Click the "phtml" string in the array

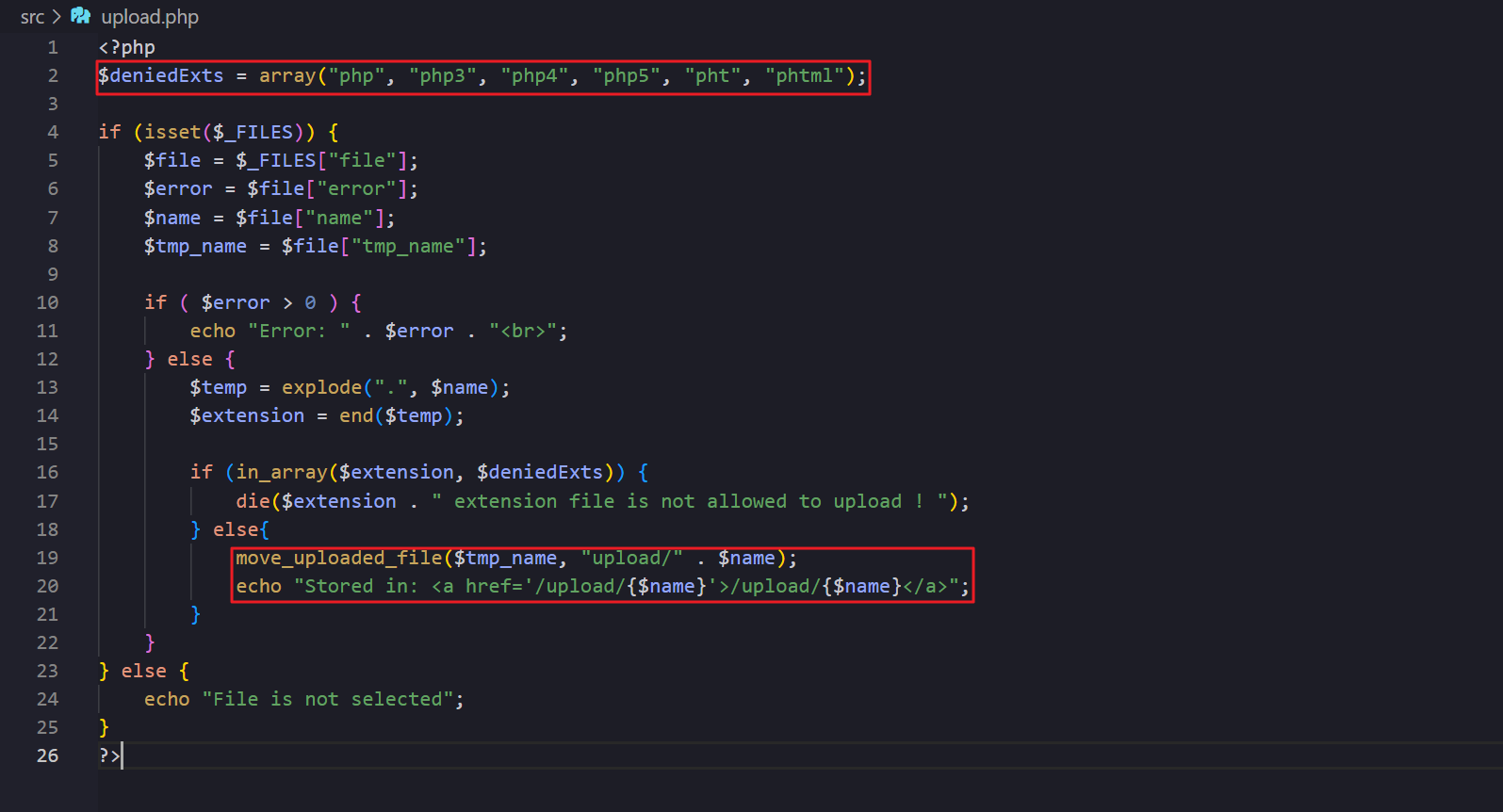[804, 76]
